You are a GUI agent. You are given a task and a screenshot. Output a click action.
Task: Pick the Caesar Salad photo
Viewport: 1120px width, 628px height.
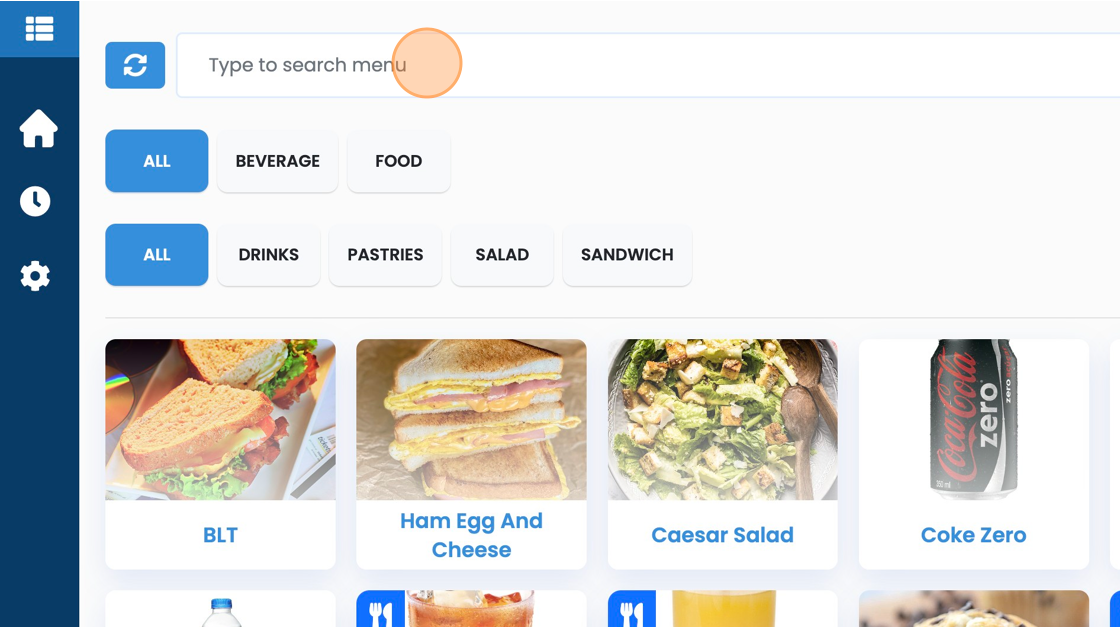coord(722,420)
